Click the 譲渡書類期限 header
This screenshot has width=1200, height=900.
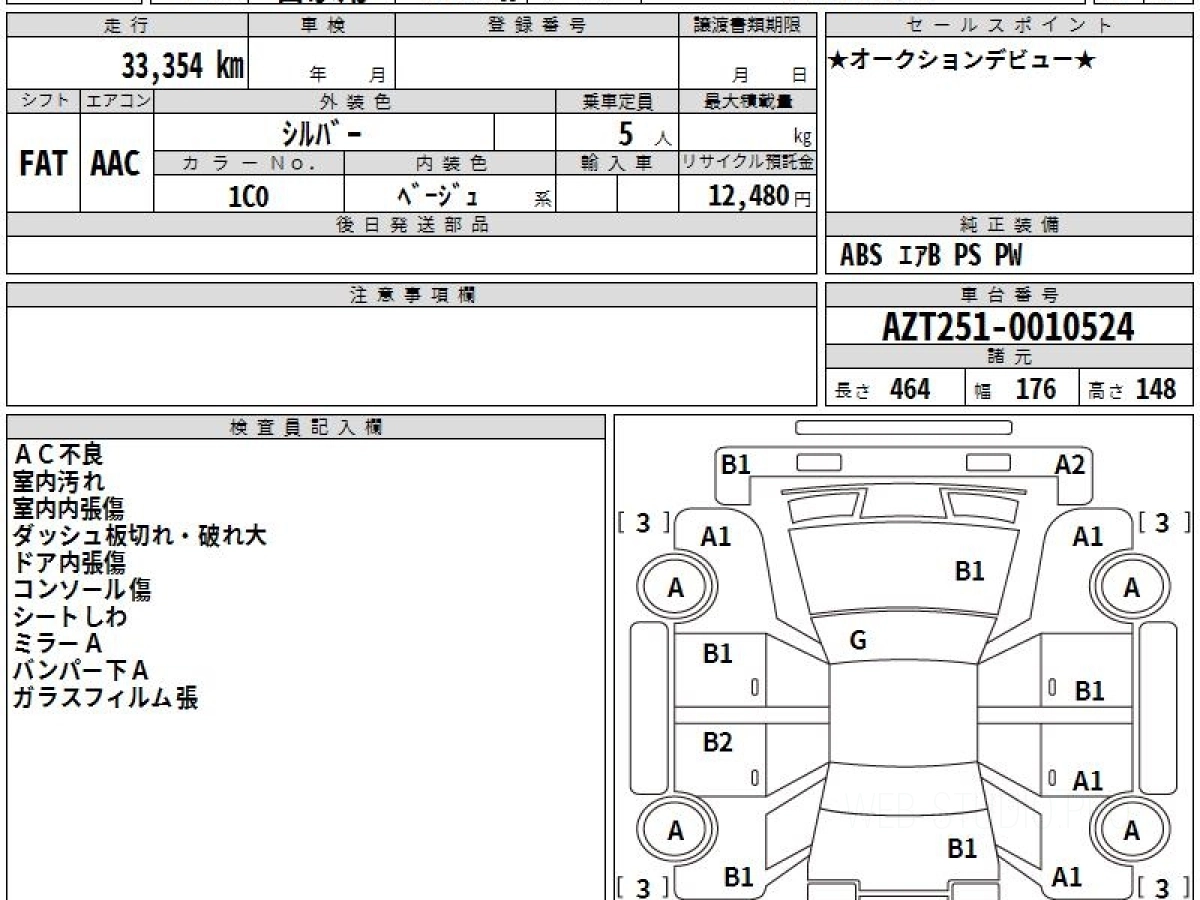(x=747, y=26)
